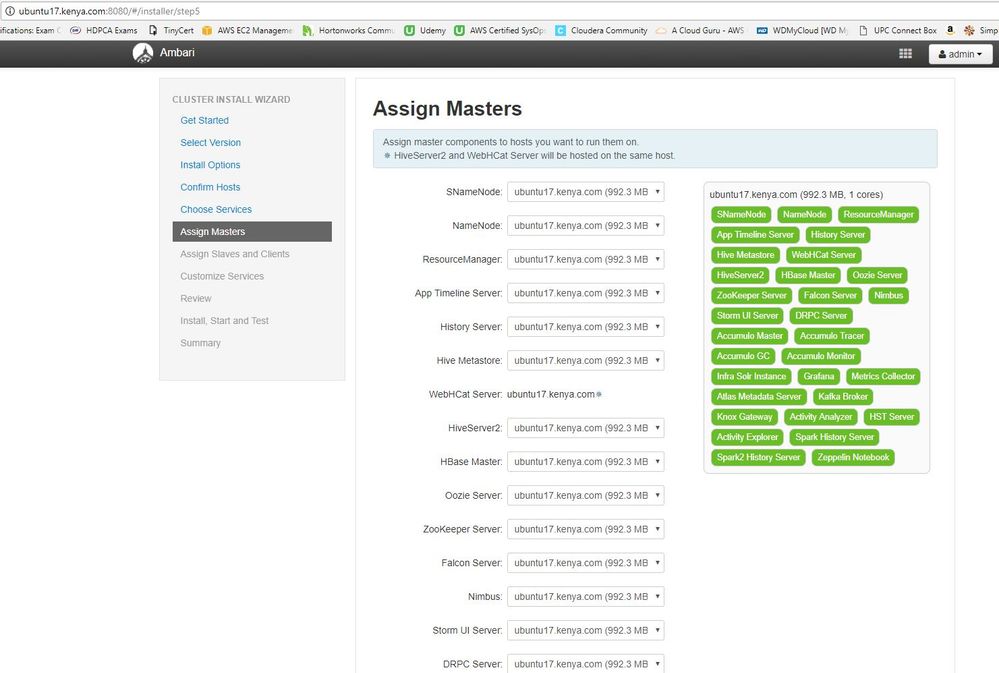999x673 pixels.
Task: Open the NameNode host dropdown
Action: [x=586, y=226]
